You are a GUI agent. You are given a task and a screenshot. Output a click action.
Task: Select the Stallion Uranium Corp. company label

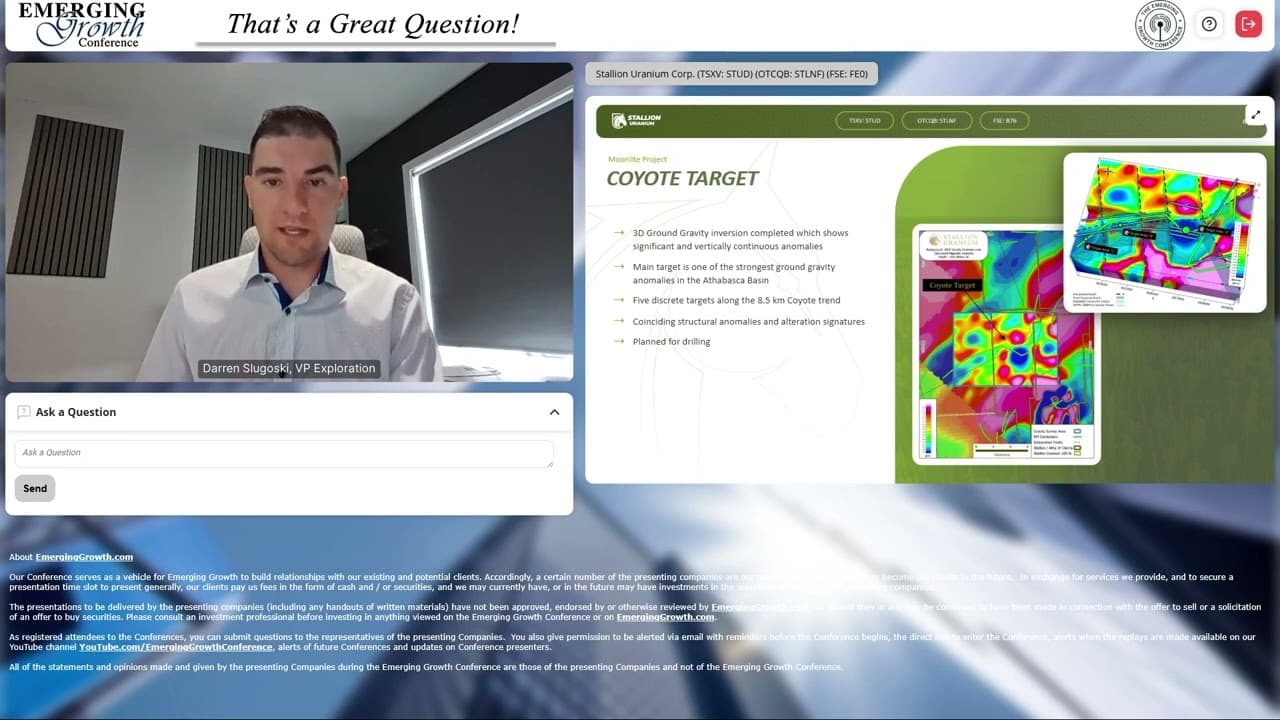[732, 74]
